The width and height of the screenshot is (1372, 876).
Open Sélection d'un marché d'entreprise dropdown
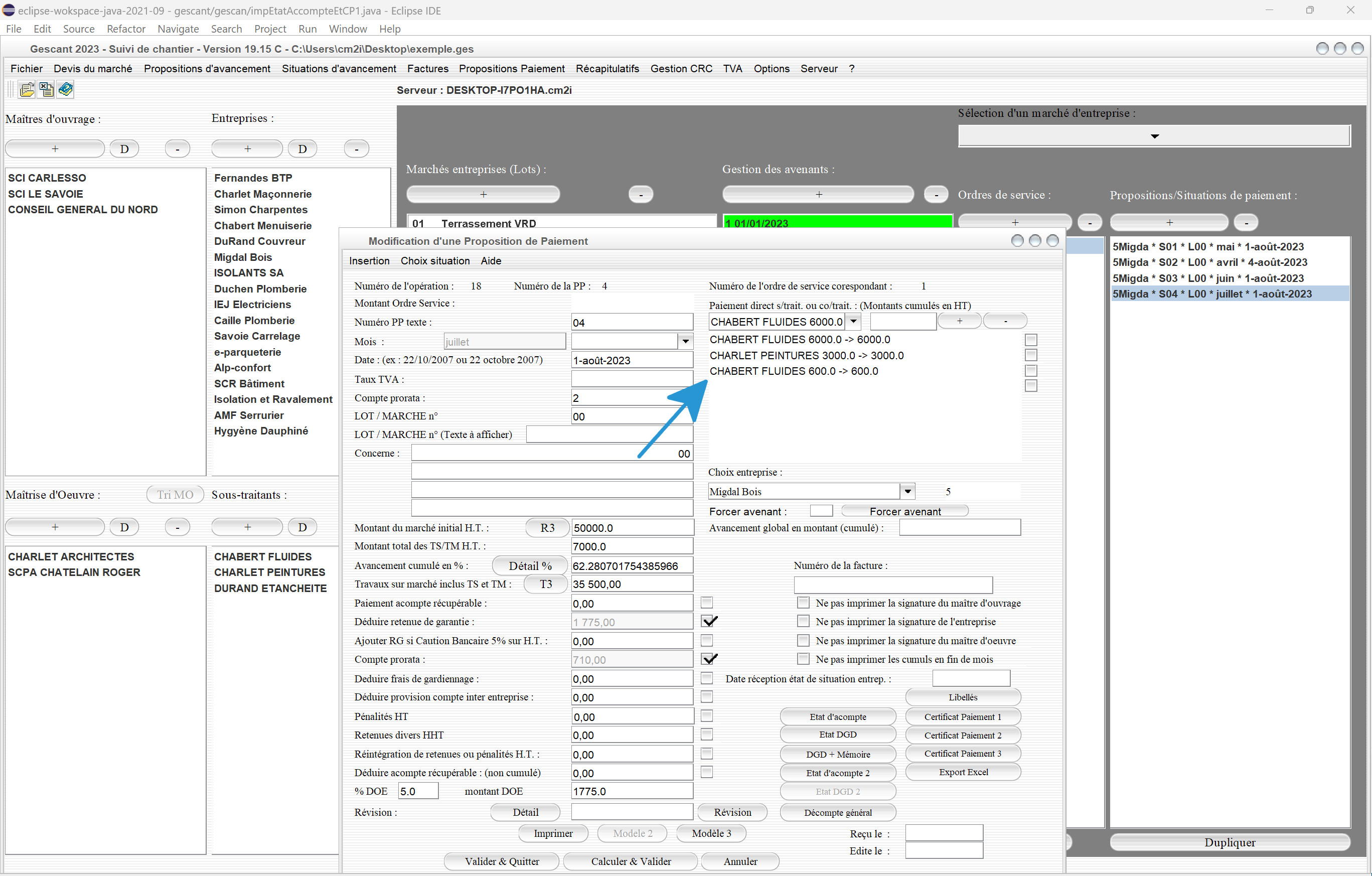coord(1154,136)
